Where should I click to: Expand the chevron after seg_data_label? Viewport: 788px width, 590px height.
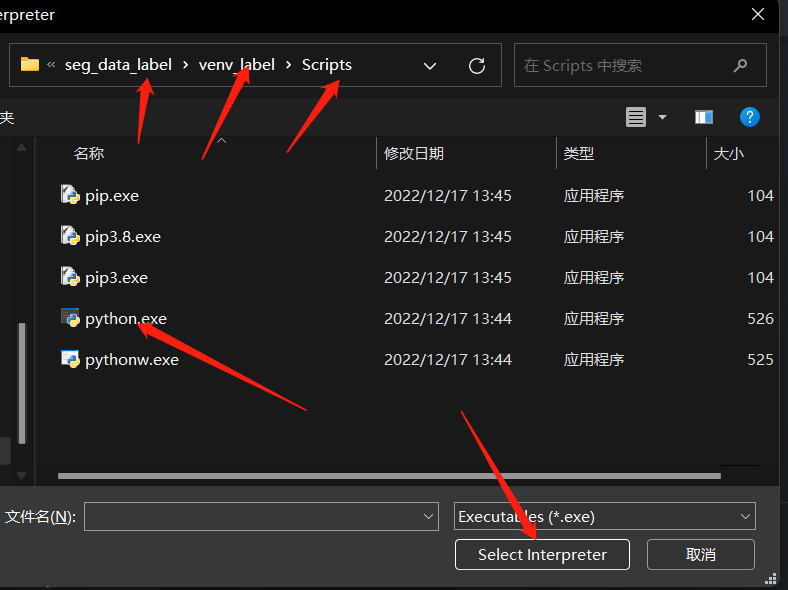tap(185, 65)
